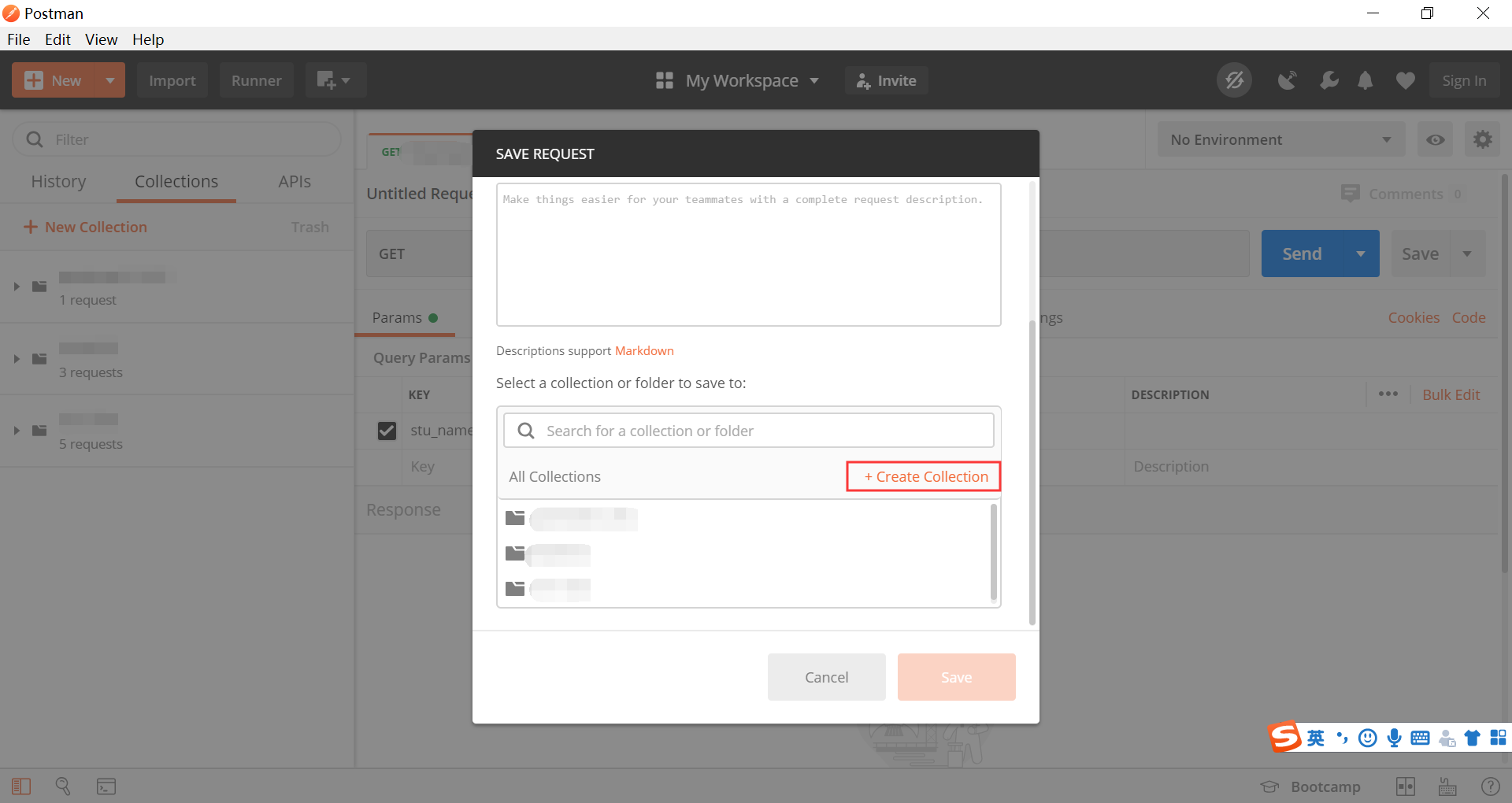Click the collection list scrollbar in dialog
The image size is (1512, 803).
(993, 551)
